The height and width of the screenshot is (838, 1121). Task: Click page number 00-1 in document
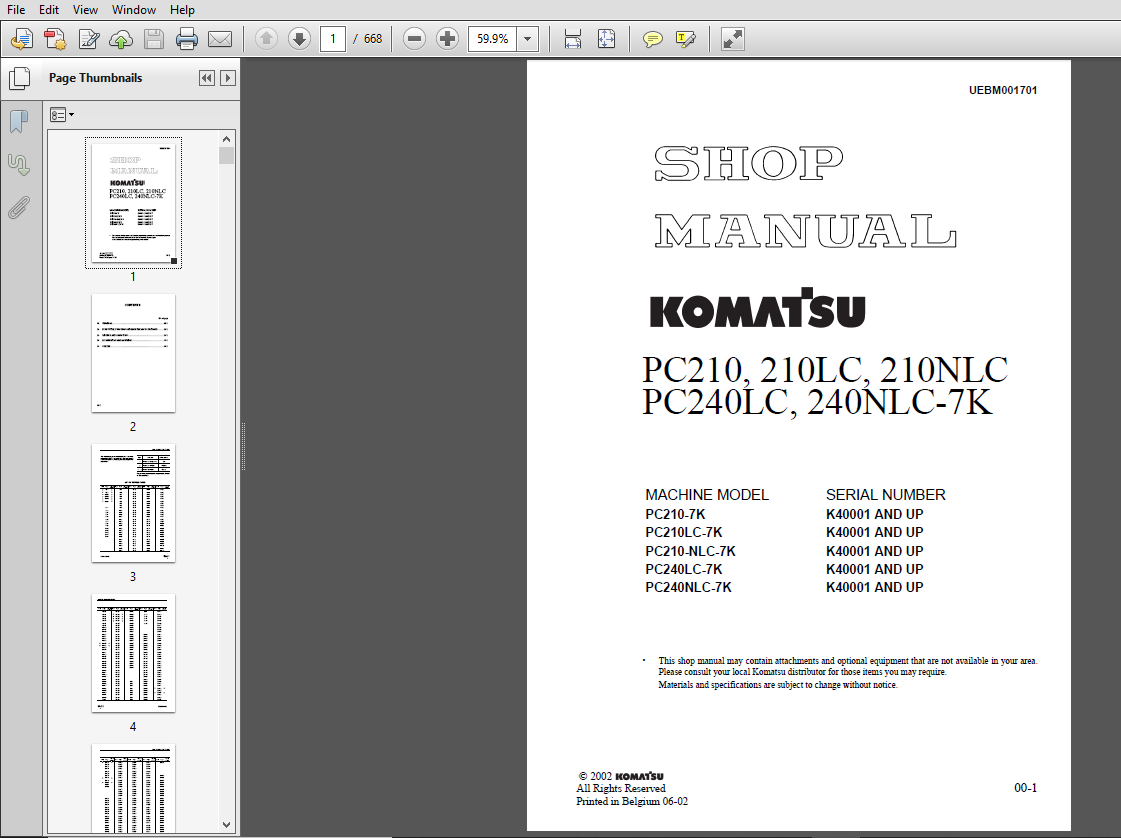click(1025, 788)
